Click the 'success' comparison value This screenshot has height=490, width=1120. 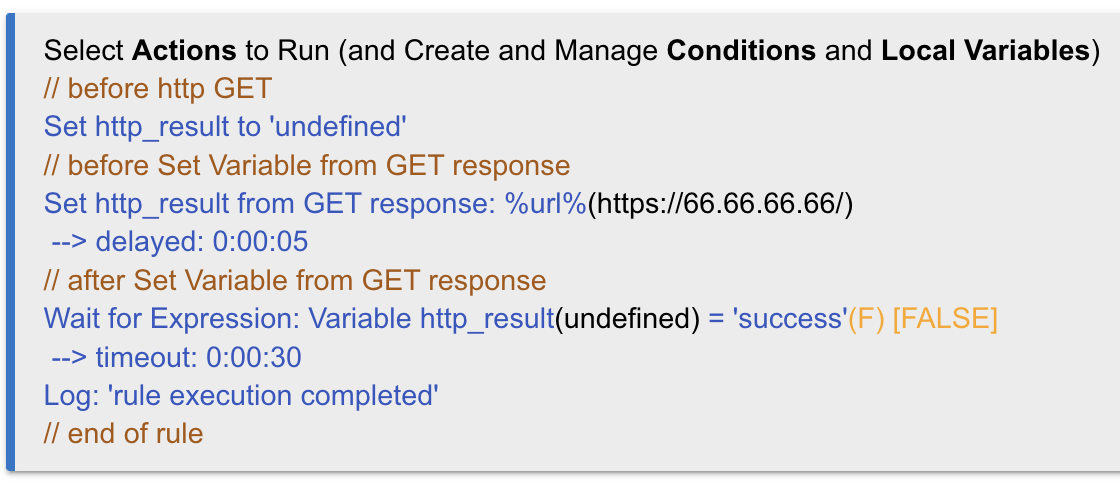[x=789, y=319]
